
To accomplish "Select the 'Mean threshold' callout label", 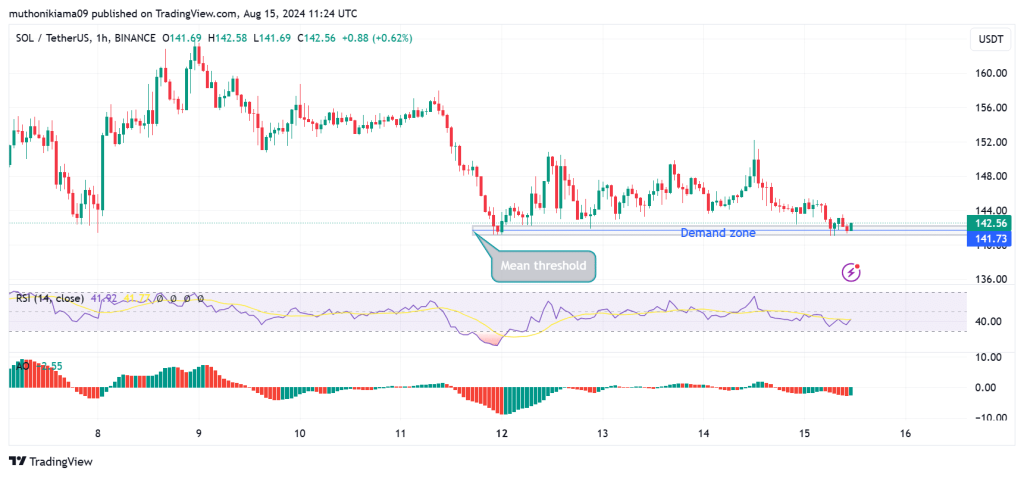I will 543,266.
